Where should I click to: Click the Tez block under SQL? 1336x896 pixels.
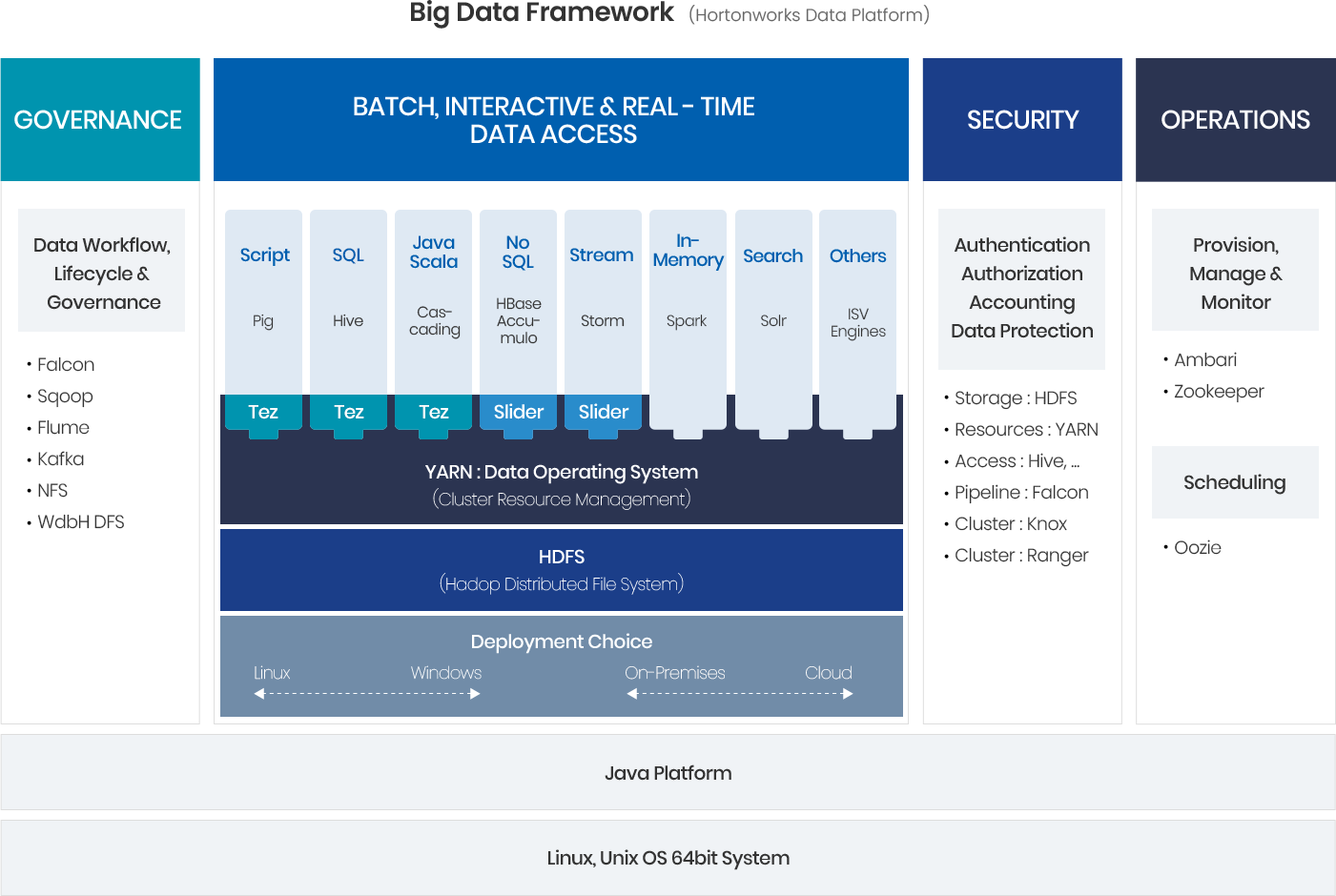(348, 413)
